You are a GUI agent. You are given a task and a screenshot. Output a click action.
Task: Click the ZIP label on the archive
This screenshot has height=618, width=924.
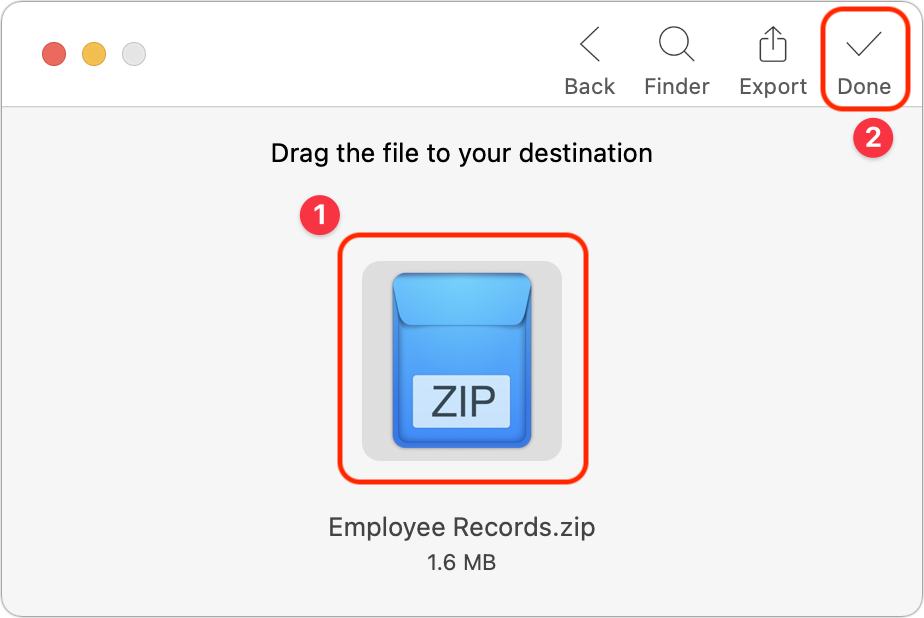(x=461, y=401)
